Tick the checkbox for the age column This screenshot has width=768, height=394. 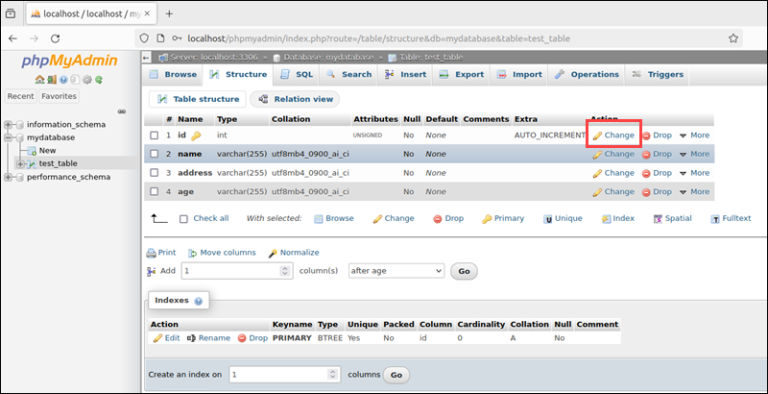tap(154, 192)
